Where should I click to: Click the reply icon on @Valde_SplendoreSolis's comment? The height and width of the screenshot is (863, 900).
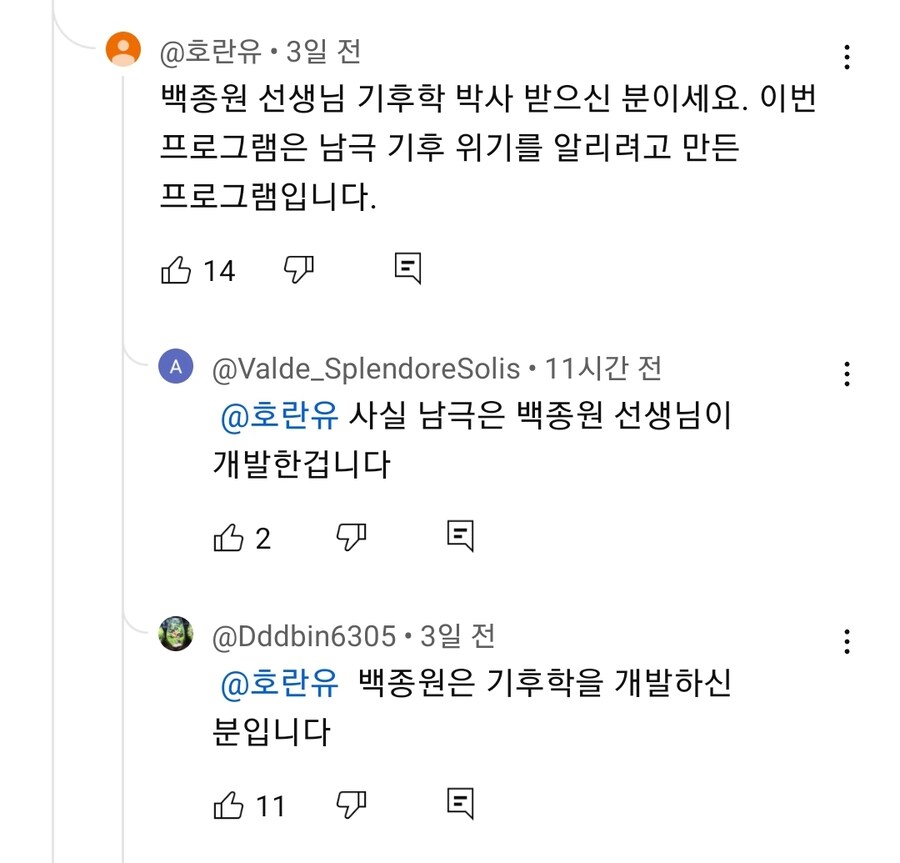pos(460,537)
